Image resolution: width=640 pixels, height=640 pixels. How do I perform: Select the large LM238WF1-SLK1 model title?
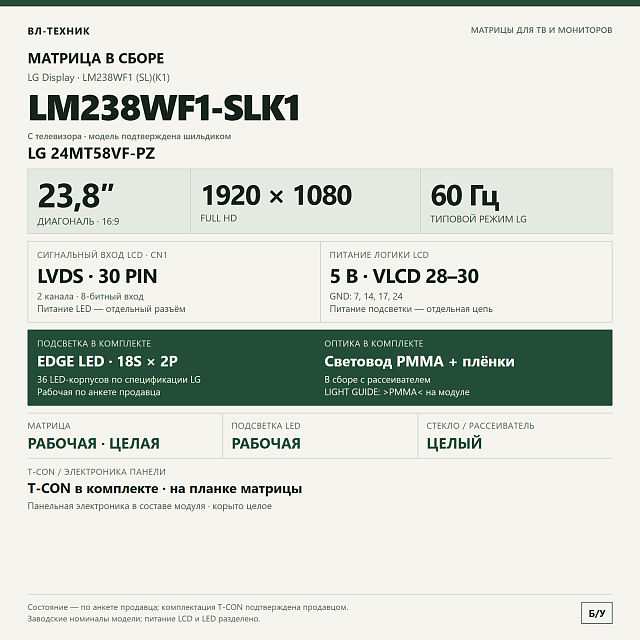(x=164, y=108)
